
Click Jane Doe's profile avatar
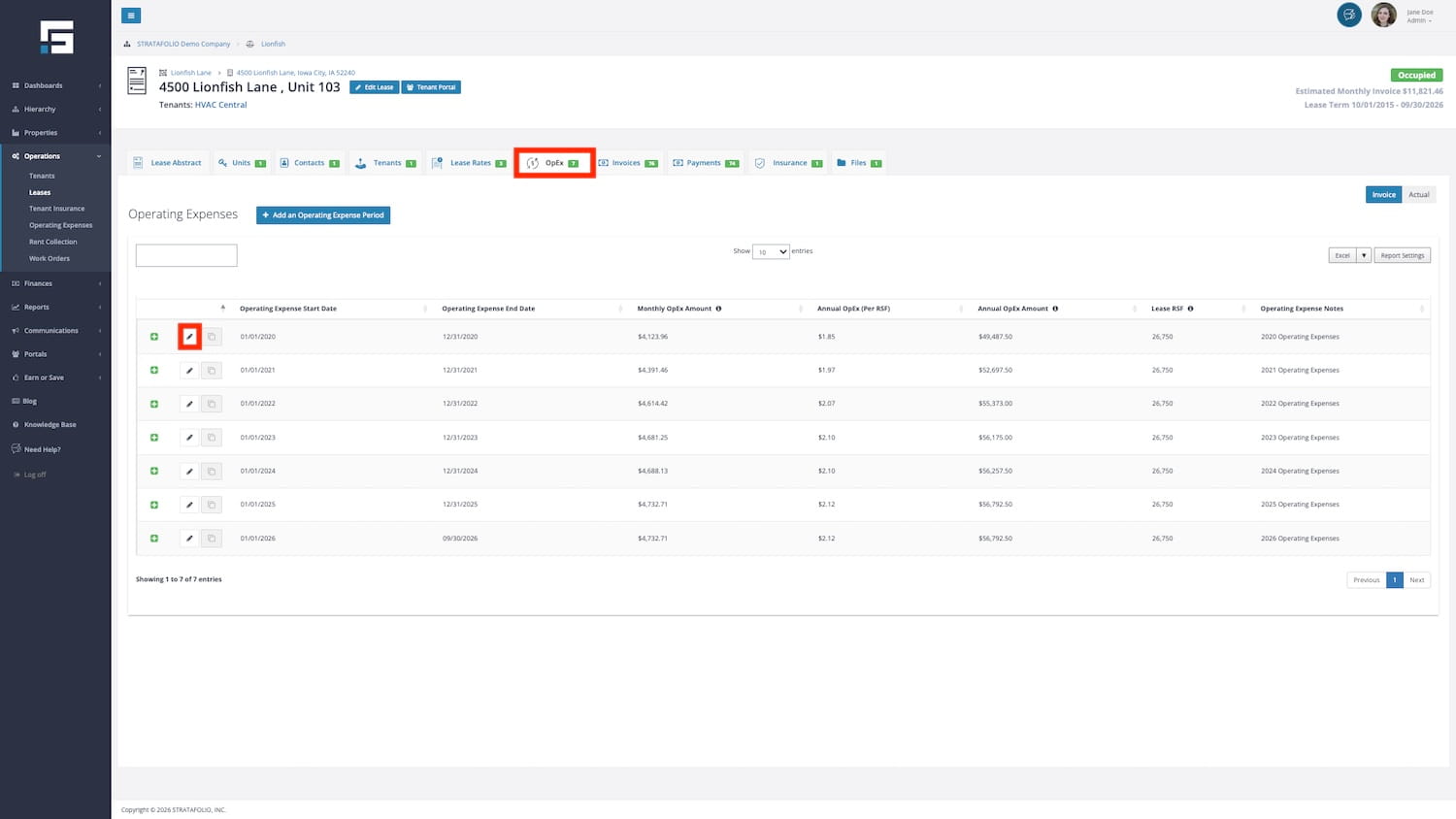tap(1383, 16)
